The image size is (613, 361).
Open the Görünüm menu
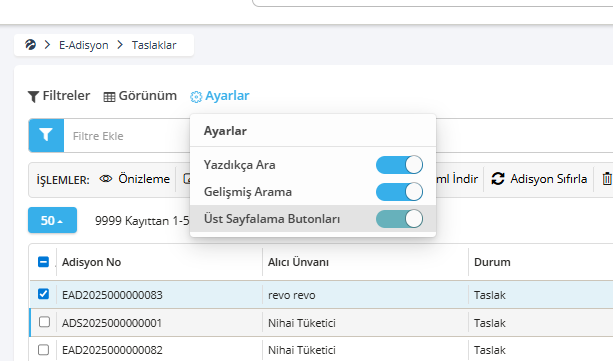click(x=140, y=96)
